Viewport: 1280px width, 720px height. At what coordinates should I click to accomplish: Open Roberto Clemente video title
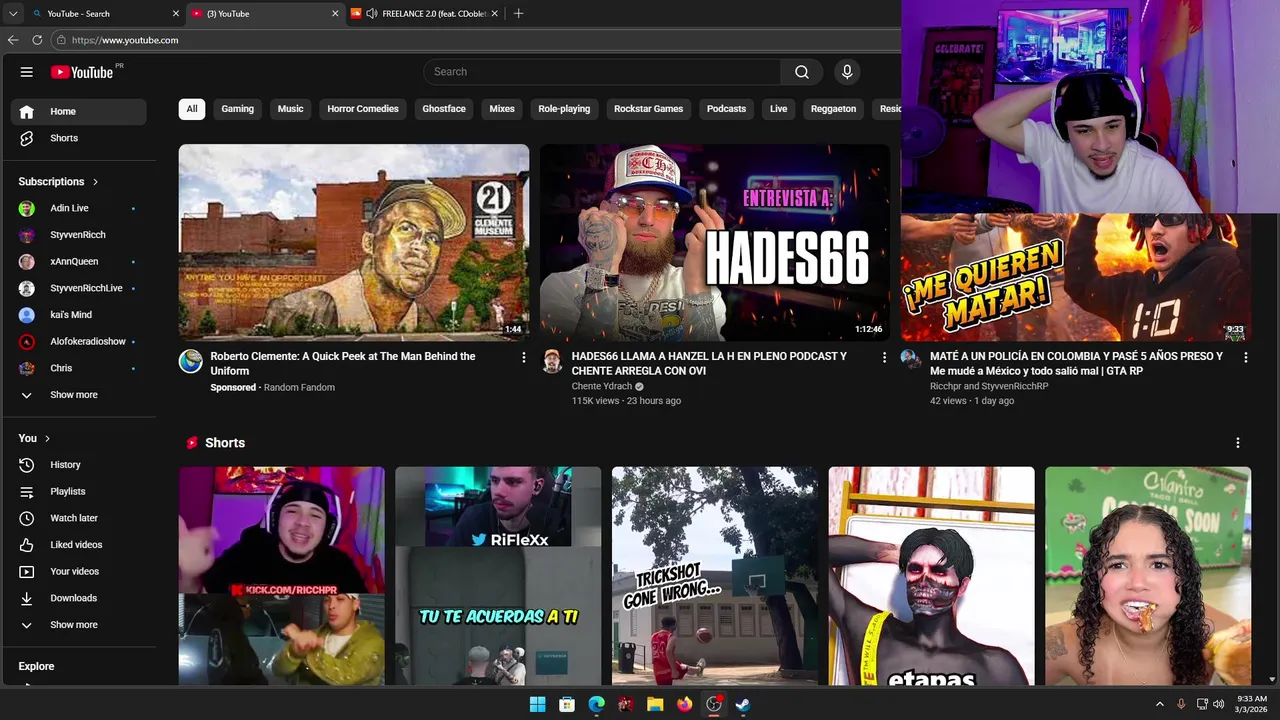point(343,364)
